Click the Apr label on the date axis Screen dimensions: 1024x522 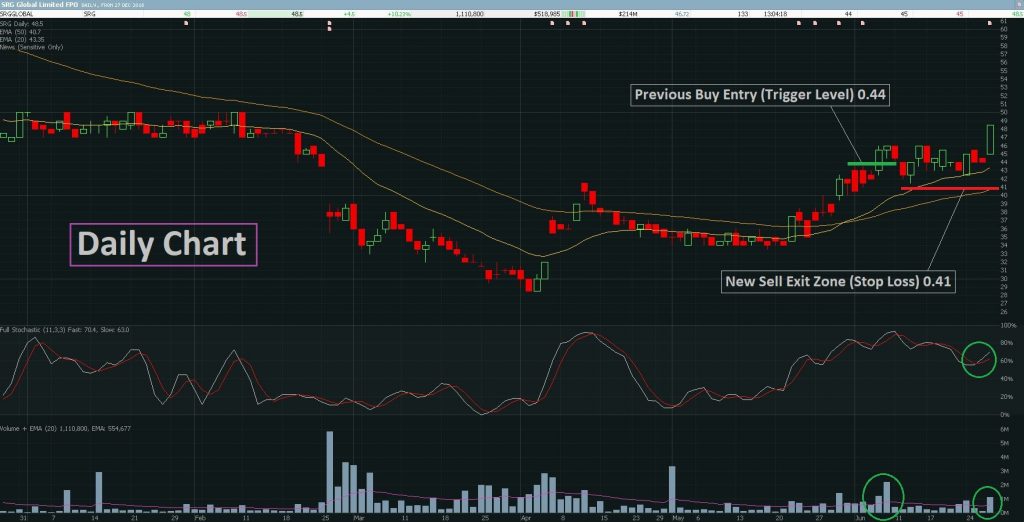point(526,517)
